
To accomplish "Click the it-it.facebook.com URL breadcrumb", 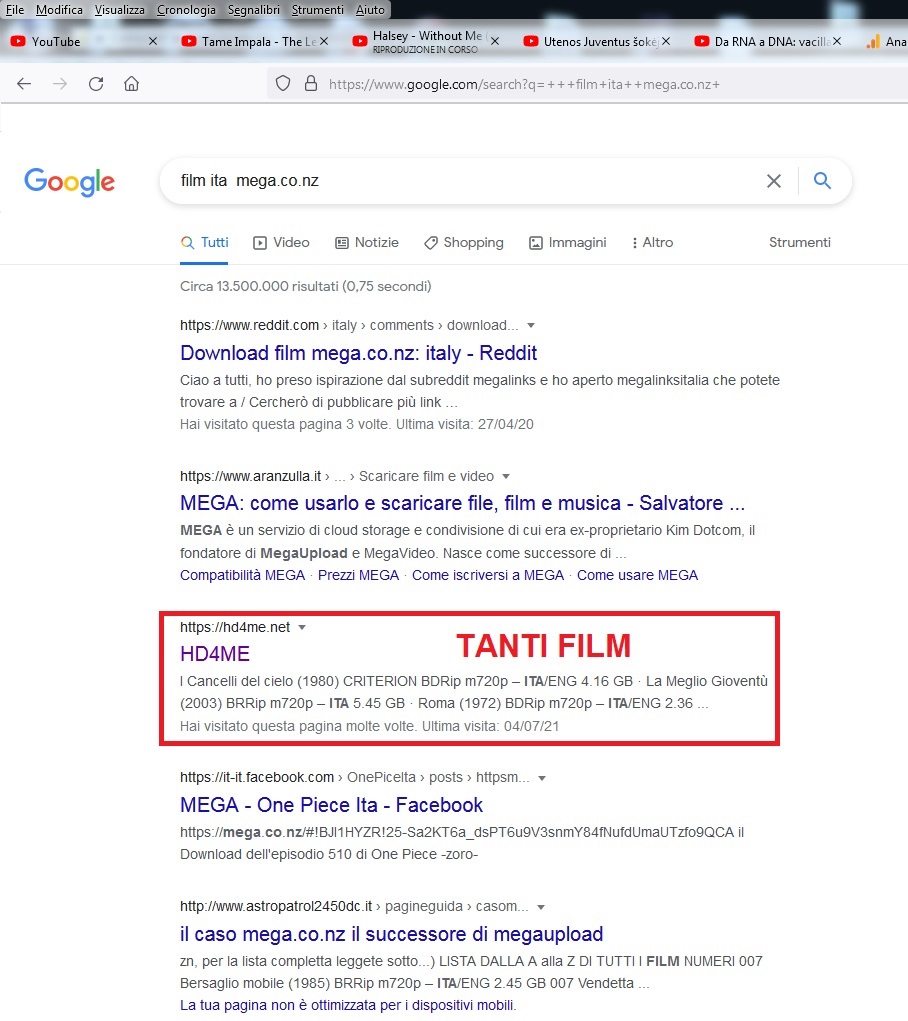I will click(x=354, y=777).
